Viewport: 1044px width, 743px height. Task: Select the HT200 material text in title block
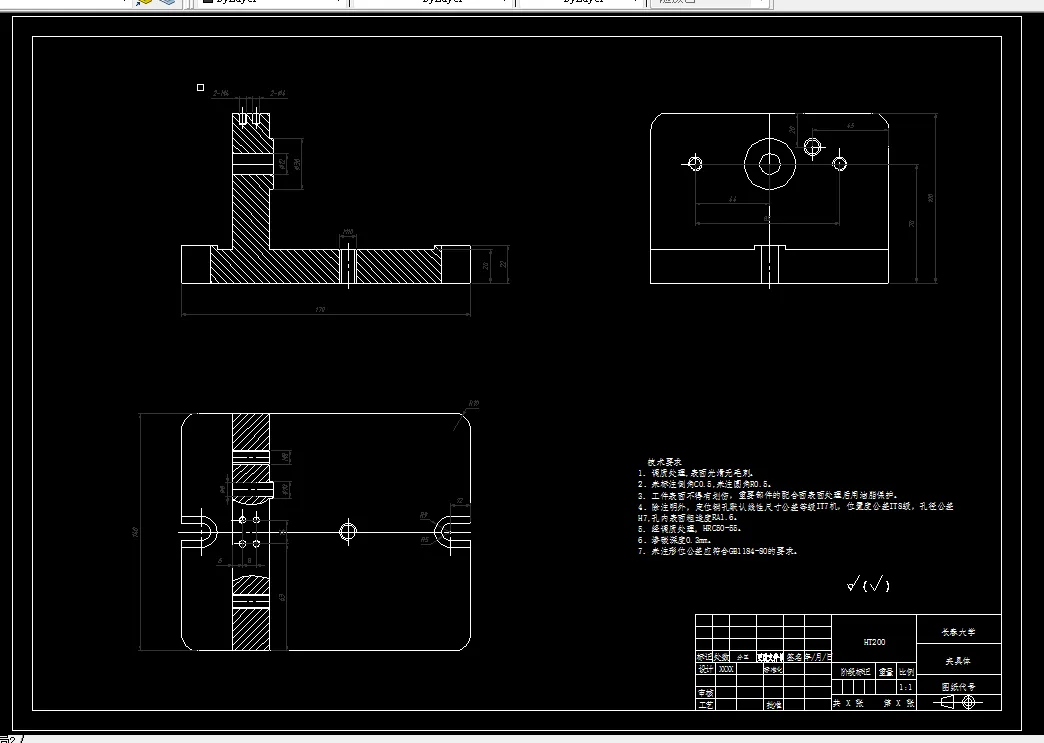tap(874, 642)
